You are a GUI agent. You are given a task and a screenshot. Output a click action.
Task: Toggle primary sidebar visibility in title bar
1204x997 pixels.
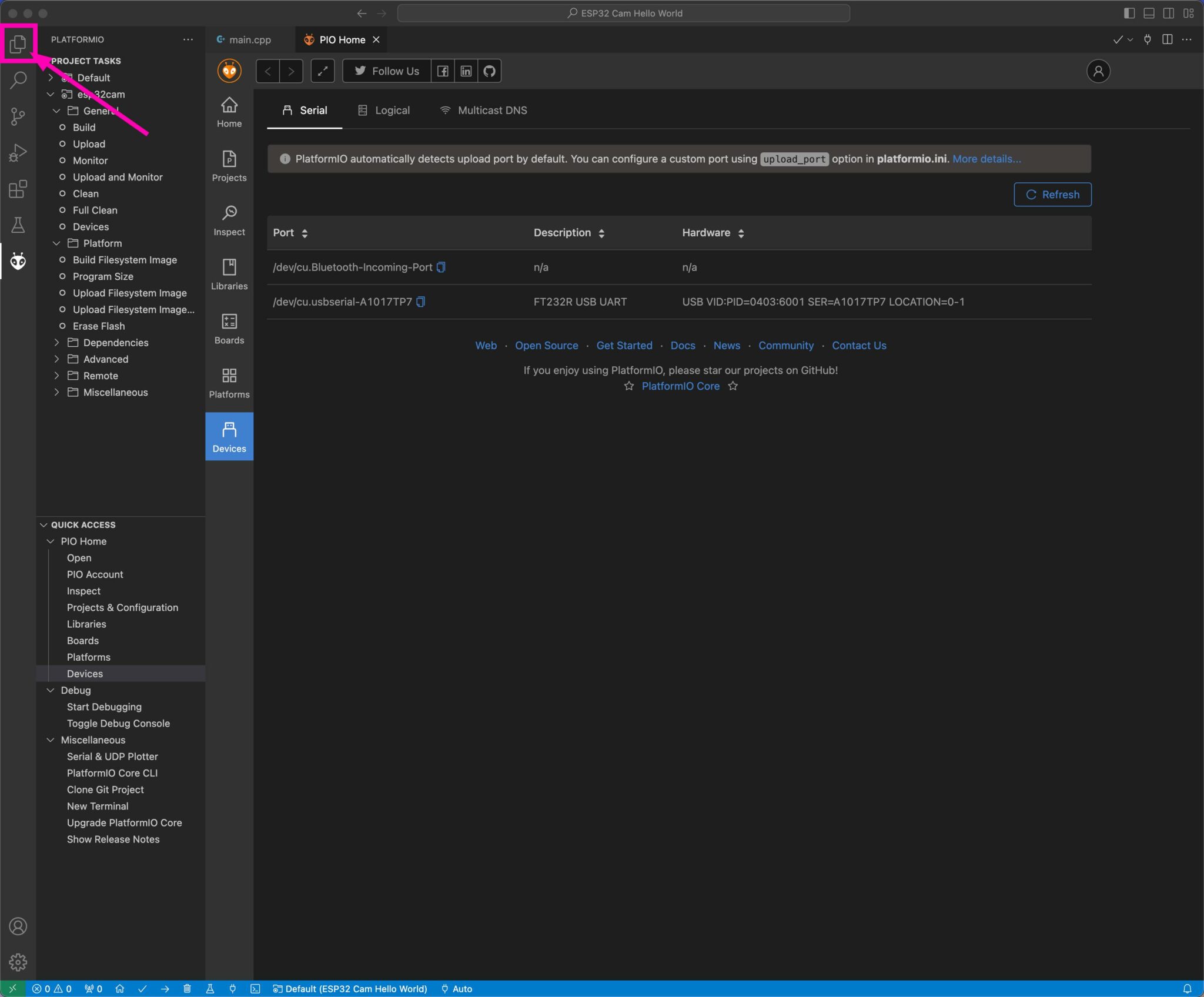pos(1129,13)
